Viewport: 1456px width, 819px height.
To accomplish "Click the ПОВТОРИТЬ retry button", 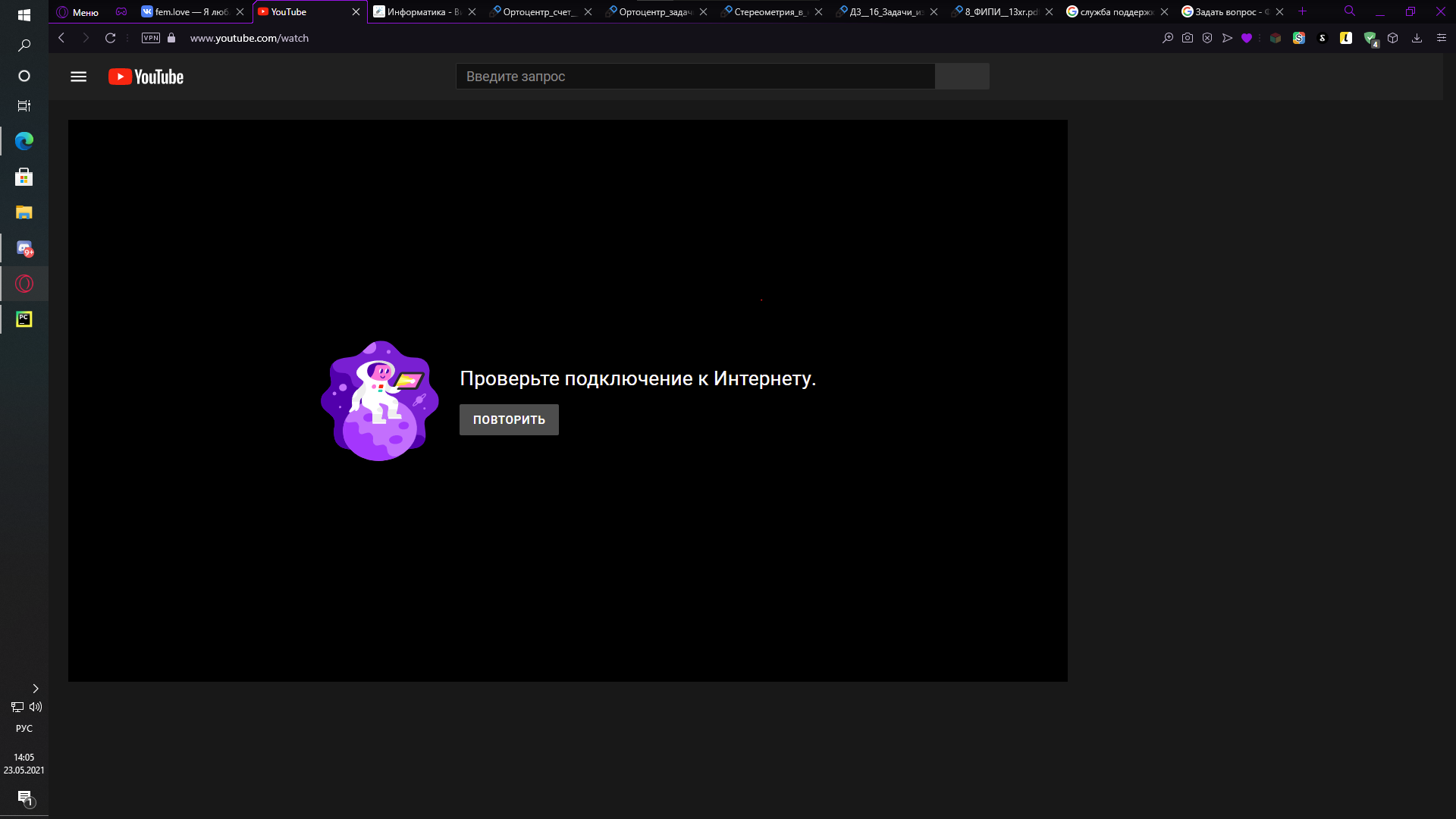I will tap(509, 419).
